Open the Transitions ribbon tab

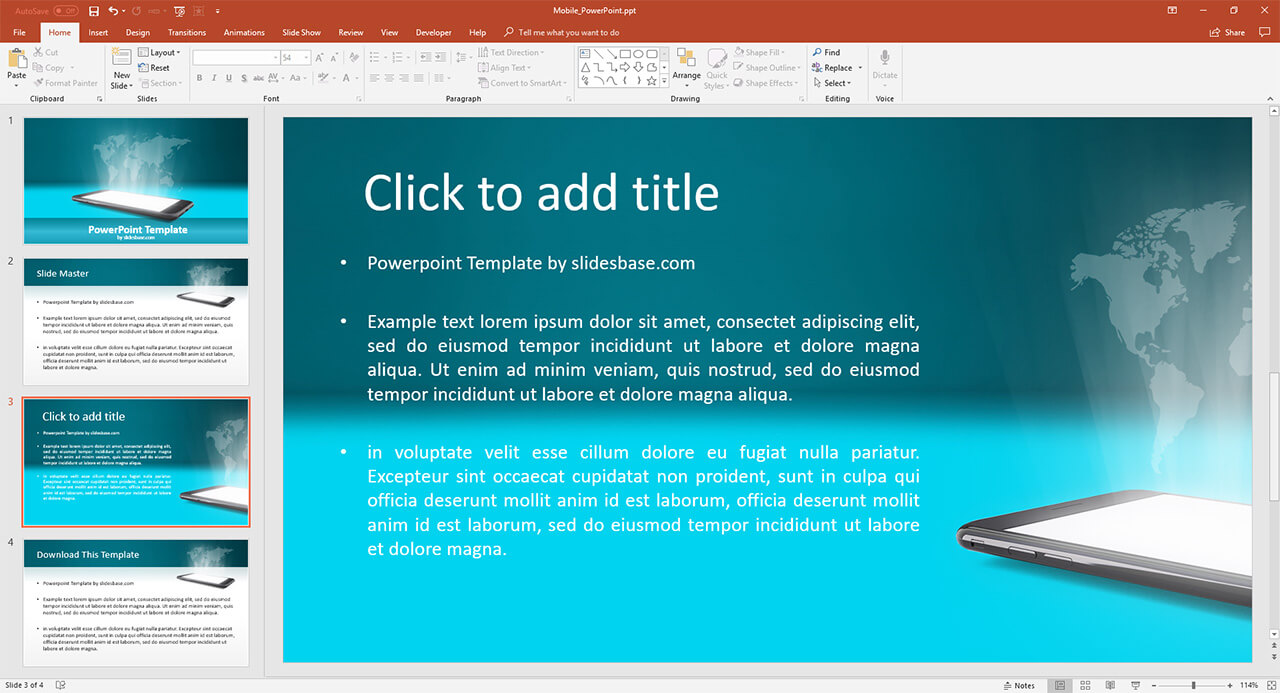coord(187,32)
